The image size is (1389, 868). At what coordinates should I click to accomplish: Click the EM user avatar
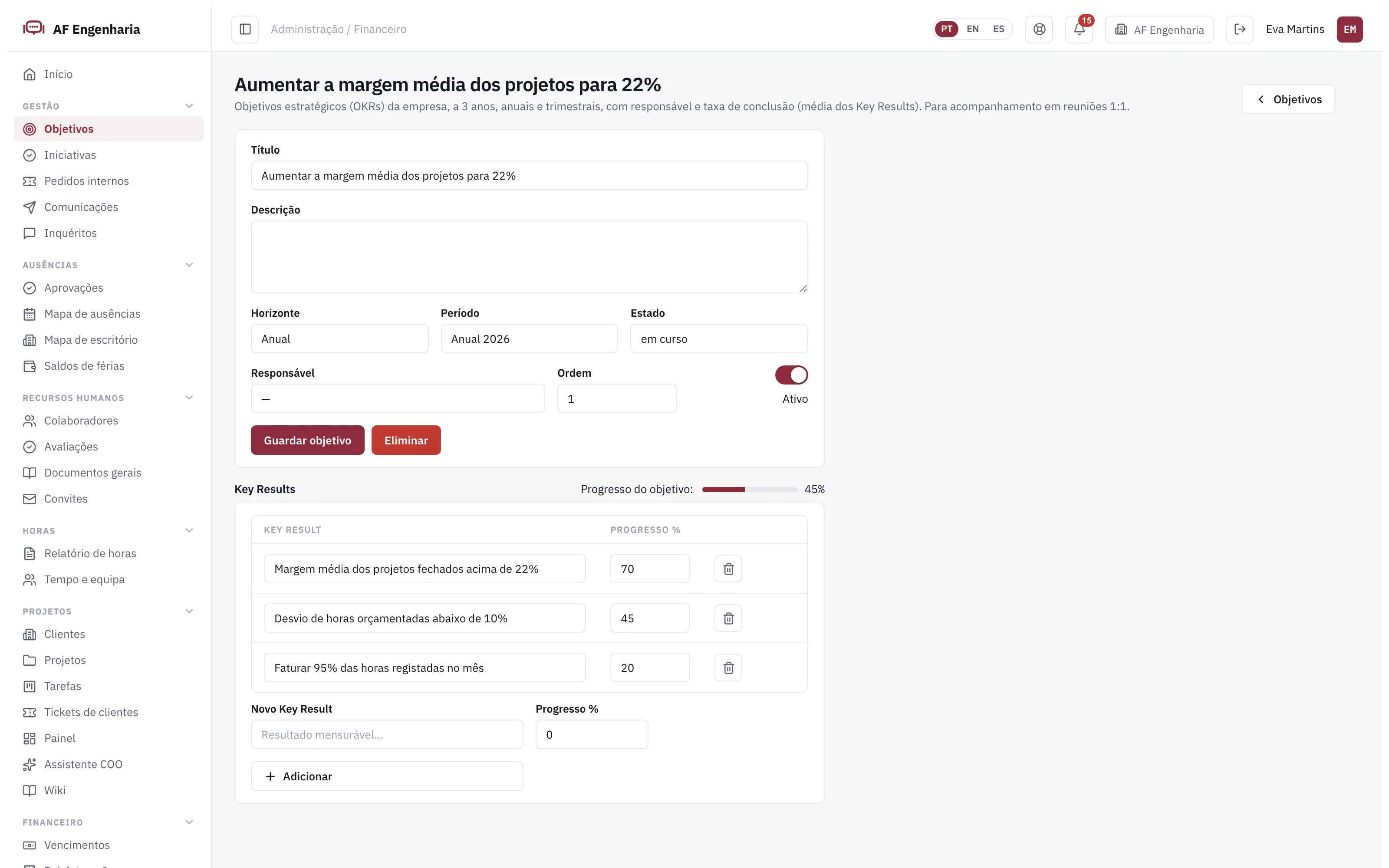(x=1350, y=29)
